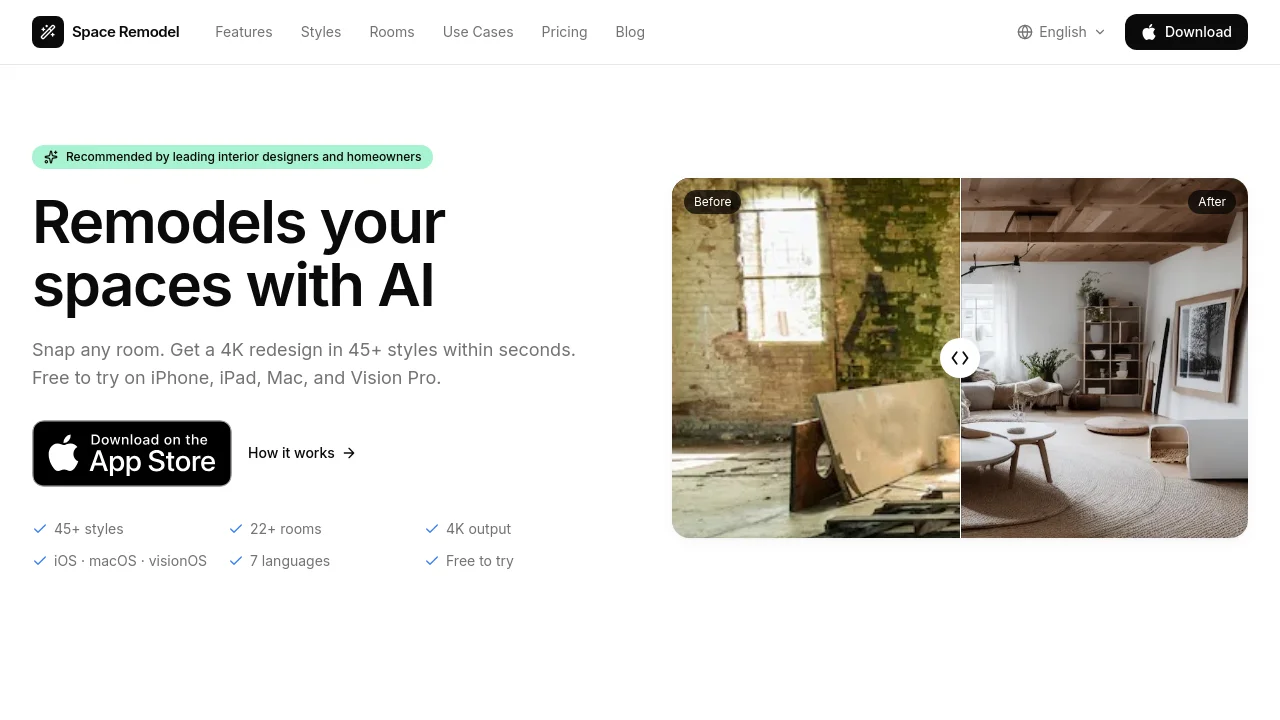Click the Apple icon in the Download button
The image size is (1280, 720).
1149,32
